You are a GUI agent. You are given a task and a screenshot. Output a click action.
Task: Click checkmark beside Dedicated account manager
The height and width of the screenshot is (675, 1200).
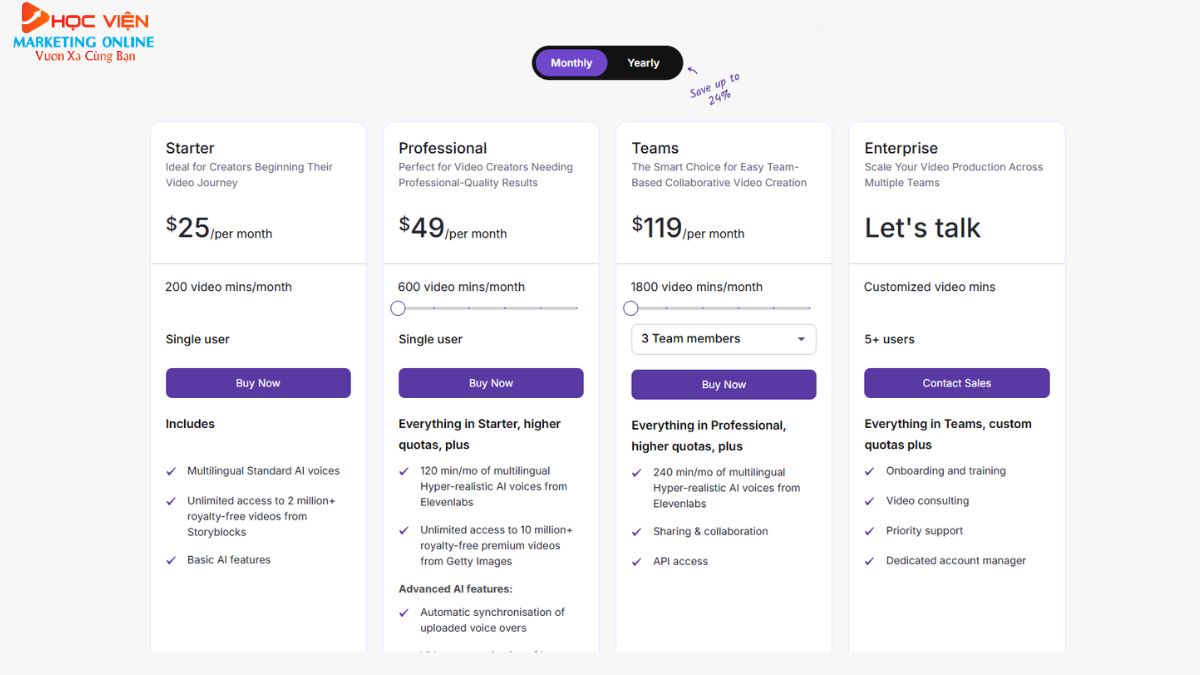point(870,561)
